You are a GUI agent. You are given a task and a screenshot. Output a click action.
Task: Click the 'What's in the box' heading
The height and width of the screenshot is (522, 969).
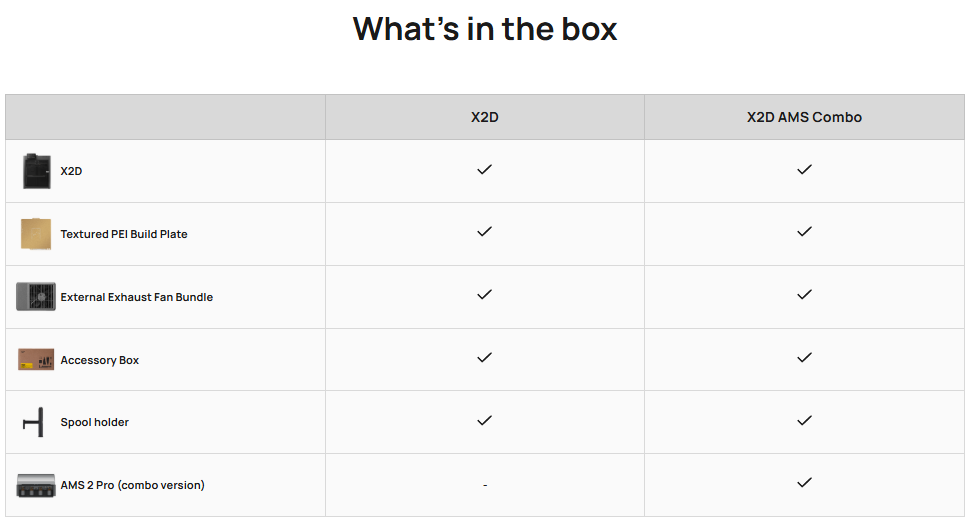(x=484, y=29)
